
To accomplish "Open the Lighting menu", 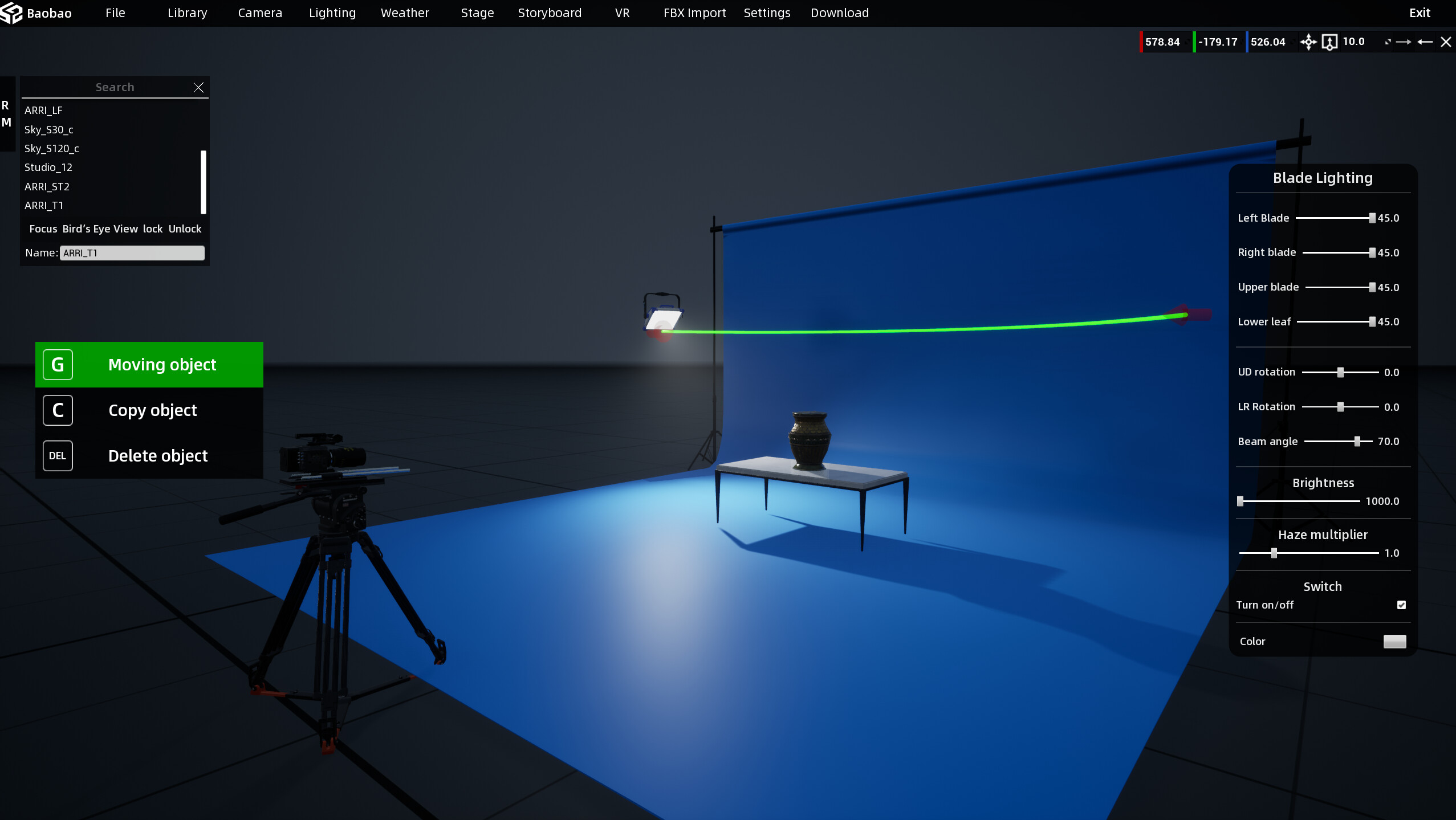I will coord(332,13).
